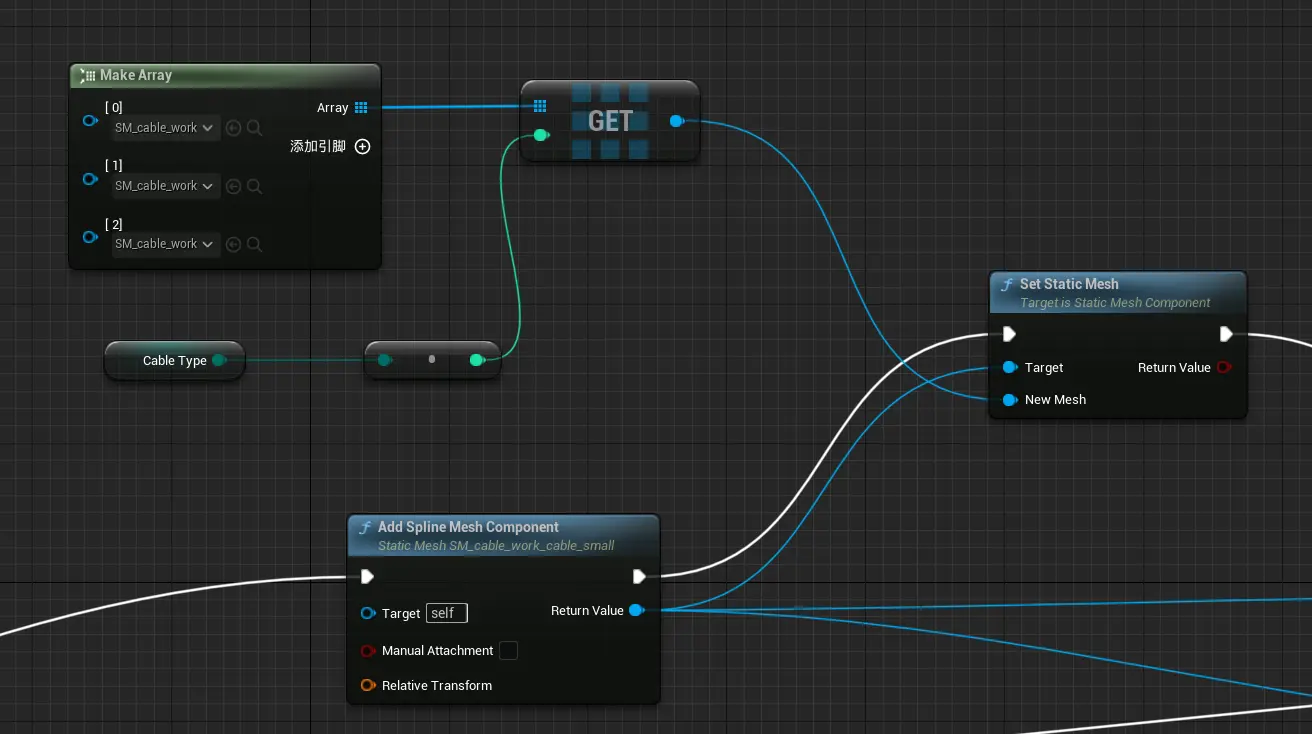The width and height of the screenshot is (1312, 734).
Task: Open the element 2 mesh dropdown
Action: (x=165, y=244)
